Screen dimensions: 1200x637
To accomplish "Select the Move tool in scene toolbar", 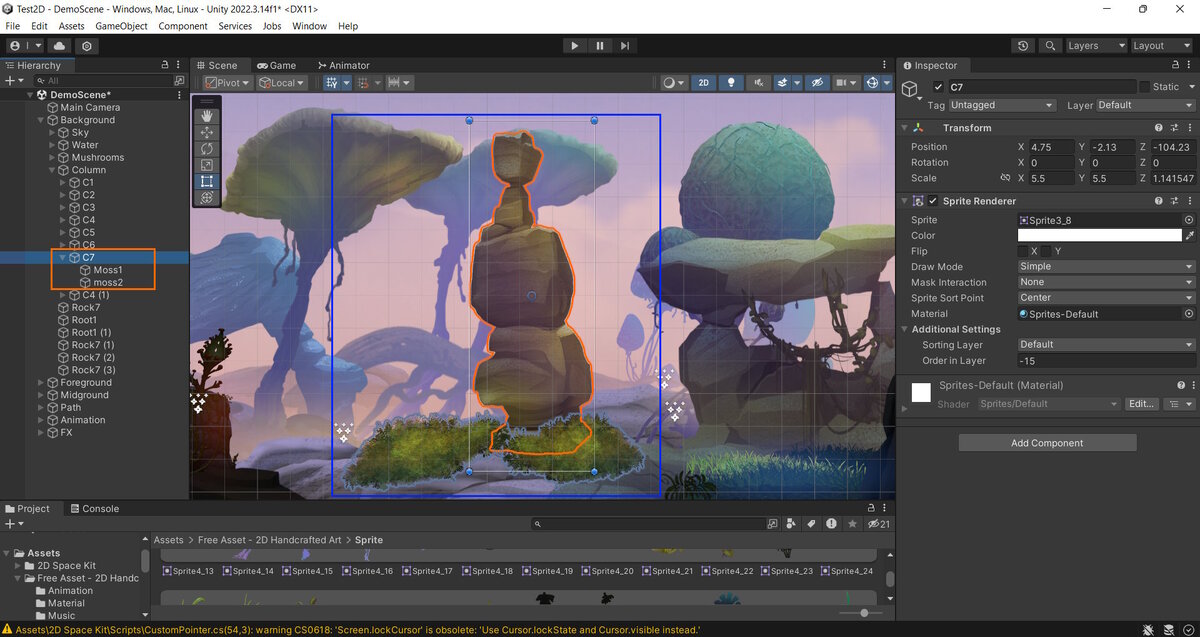I will [x=207, y=132].
